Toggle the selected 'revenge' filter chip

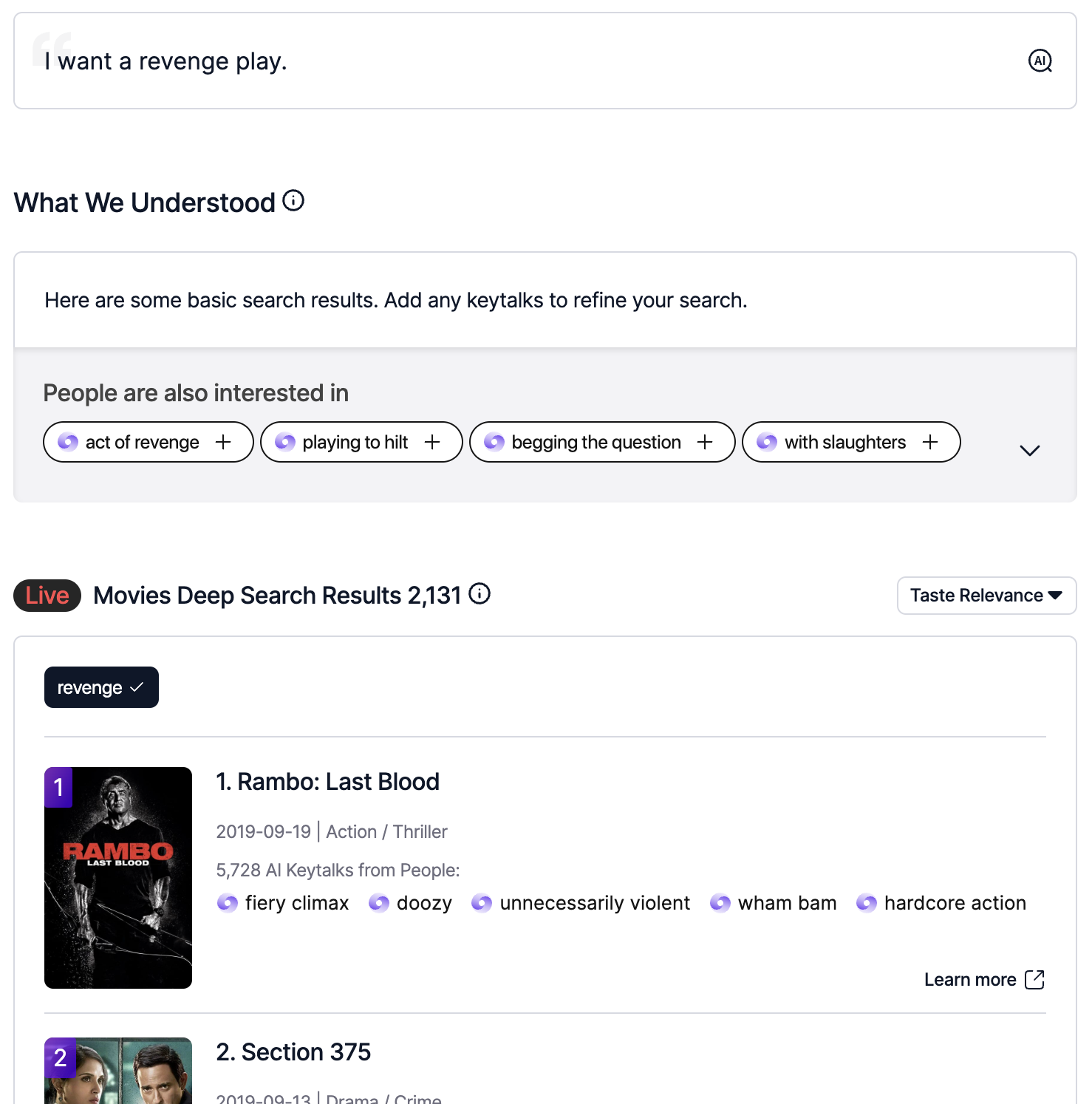(x=101, y=687)
